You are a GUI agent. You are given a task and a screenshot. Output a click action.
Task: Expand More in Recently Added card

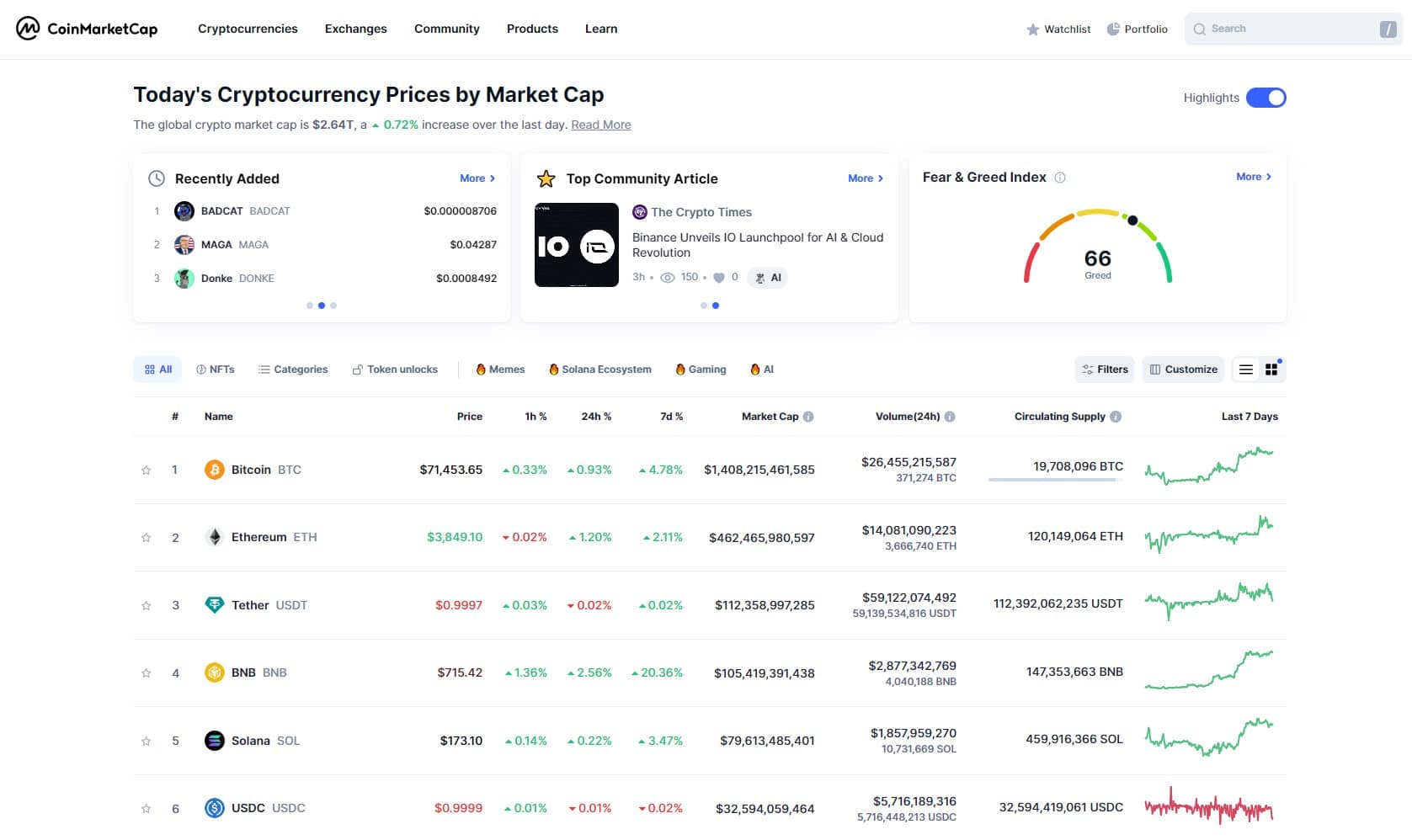point(477,178)
